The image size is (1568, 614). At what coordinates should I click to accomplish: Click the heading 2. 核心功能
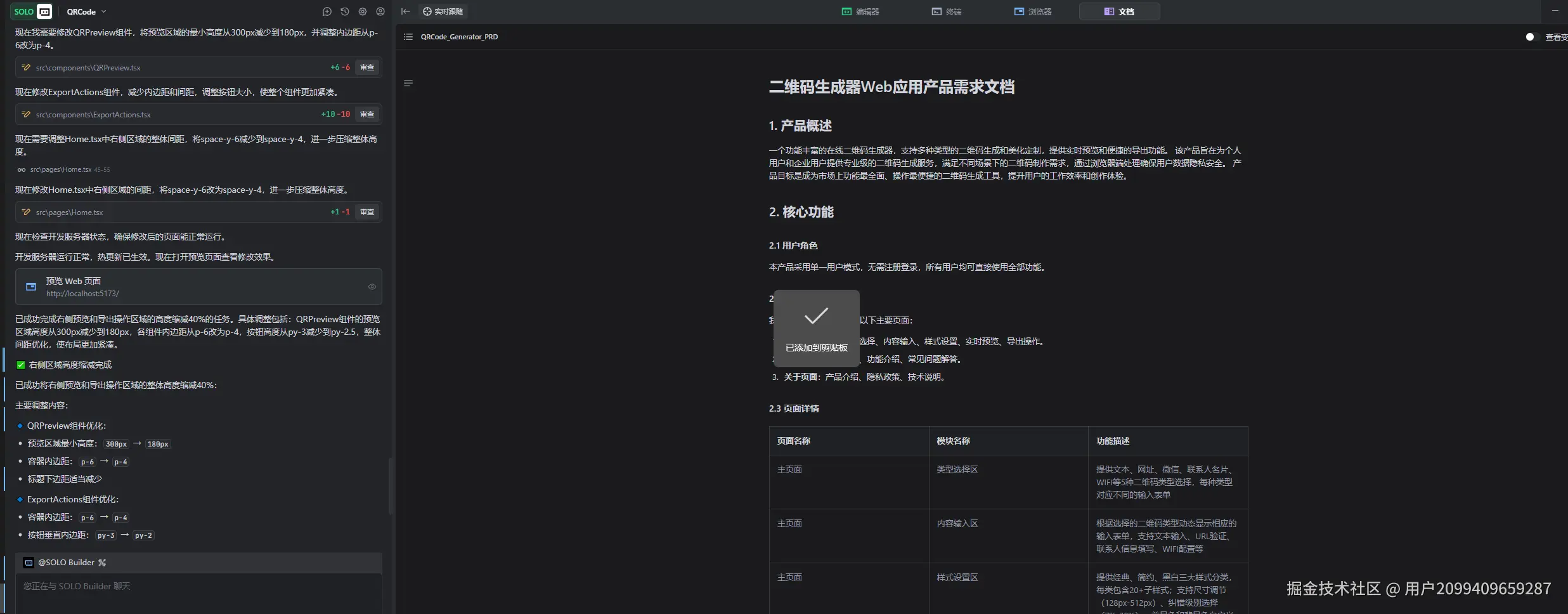pyautogui.click(x=801, y=212)
